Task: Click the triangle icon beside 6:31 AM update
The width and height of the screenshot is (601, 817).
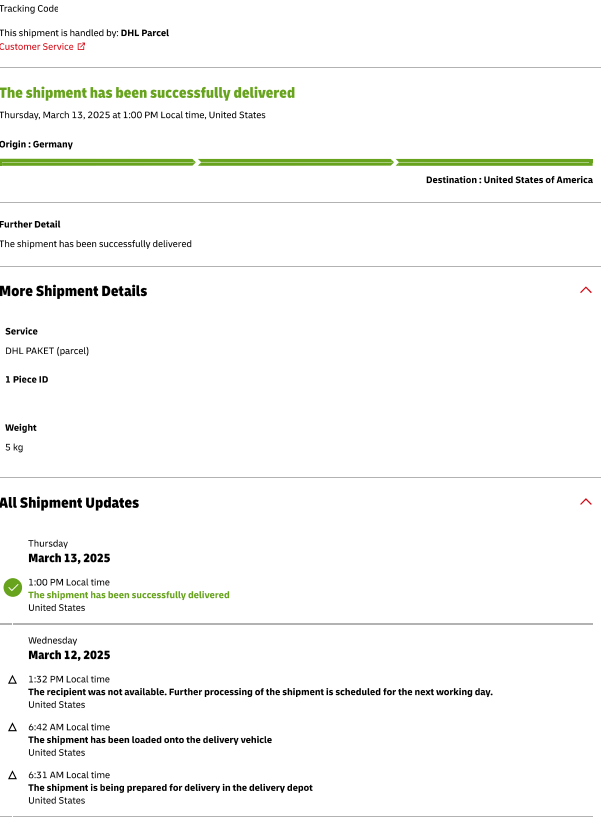Action: point(13,775)
